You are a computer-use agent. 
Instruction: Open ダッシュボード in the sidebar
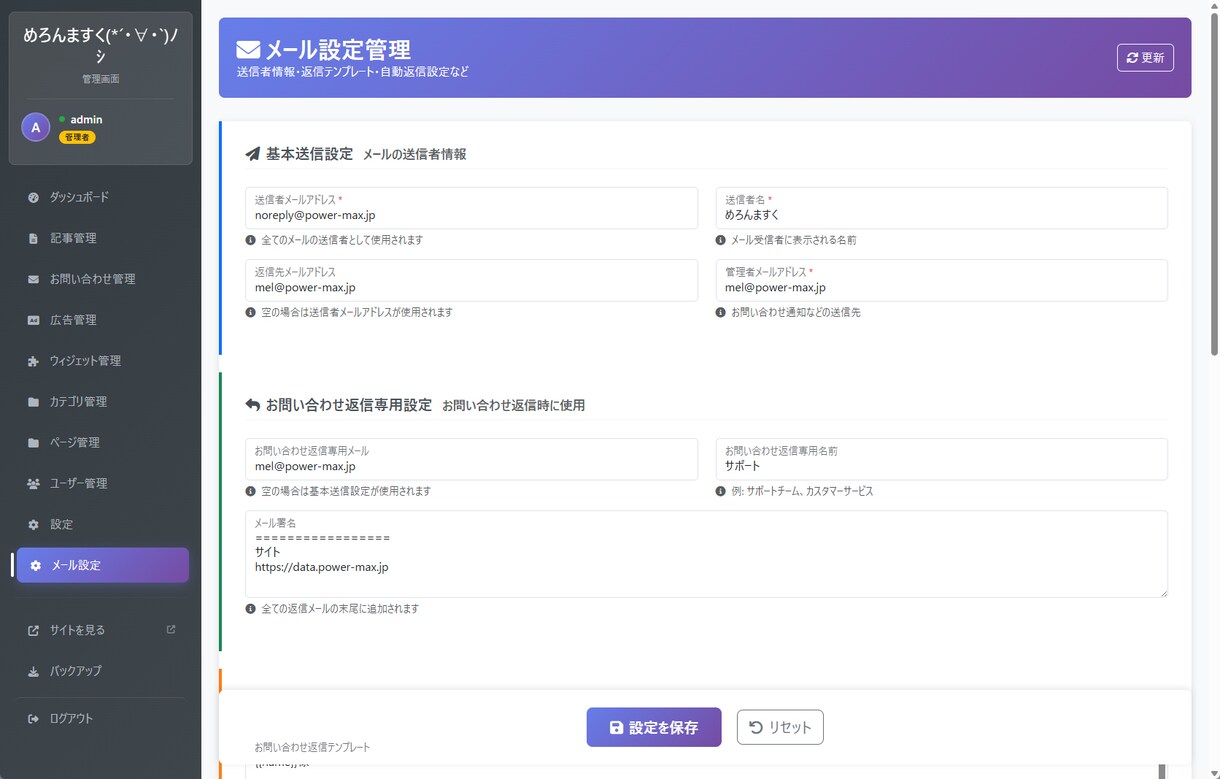103,197
